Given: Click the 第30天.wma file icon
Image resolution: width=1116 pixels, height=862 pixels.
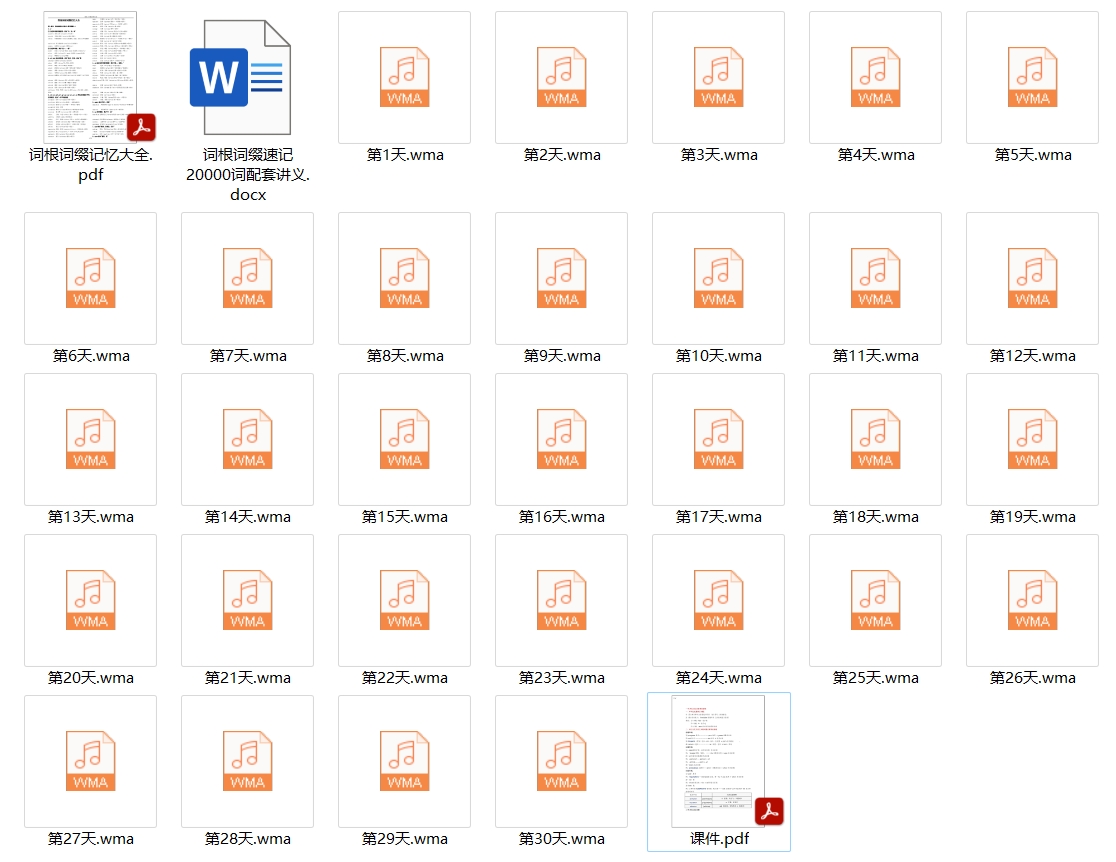Looking at the screenshot, I should [561, 761].
